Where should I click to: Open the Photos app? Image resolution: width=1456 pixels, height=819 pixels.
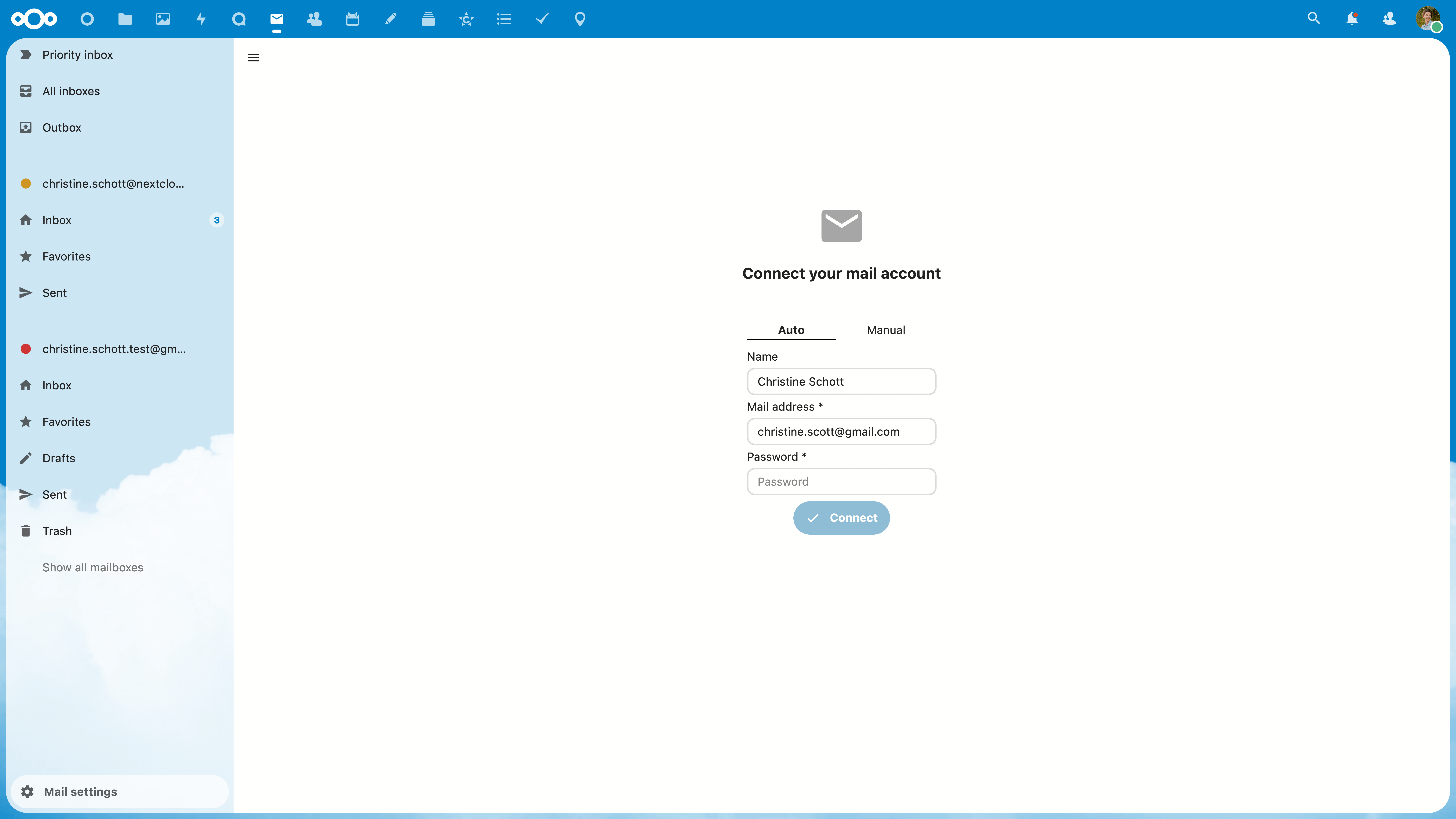coord(163,19)
